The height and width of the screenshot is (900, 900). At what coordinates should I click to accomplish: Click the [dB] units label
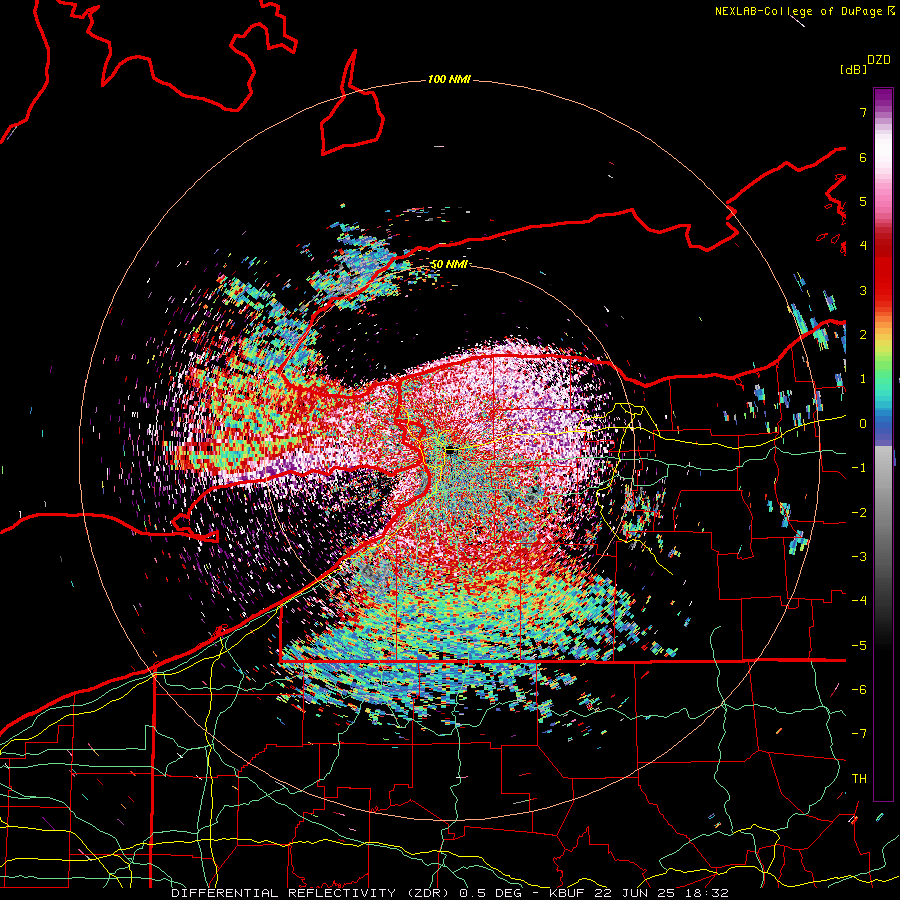click(853, 69)
